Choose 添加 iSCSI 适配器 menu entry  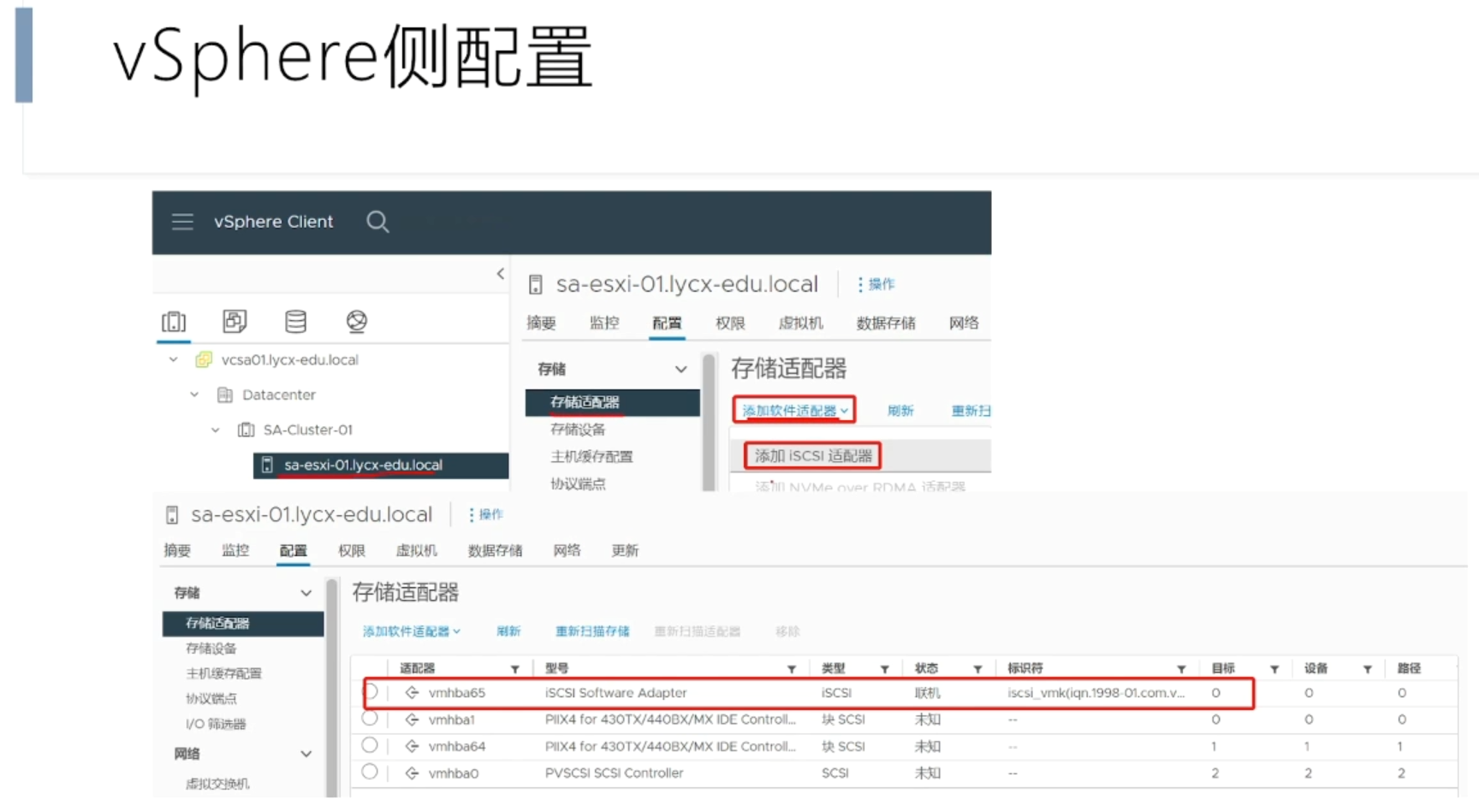pyautogui.click(x=813, y=456)
